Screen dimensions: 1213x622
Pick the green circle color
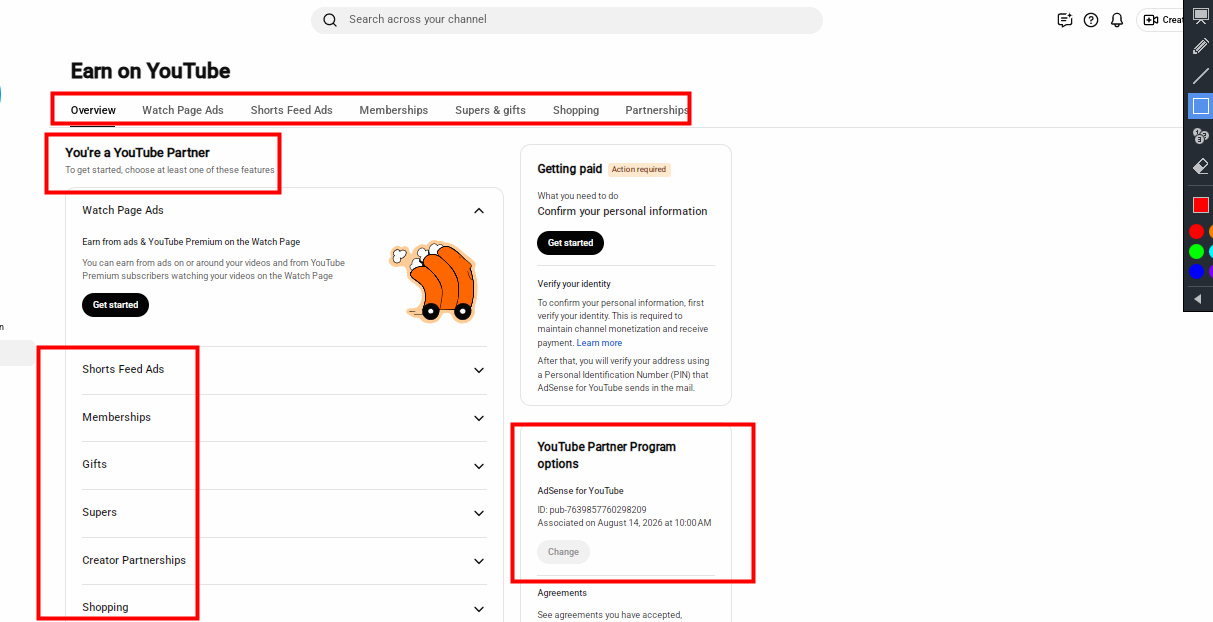(x=1196, y=251)
